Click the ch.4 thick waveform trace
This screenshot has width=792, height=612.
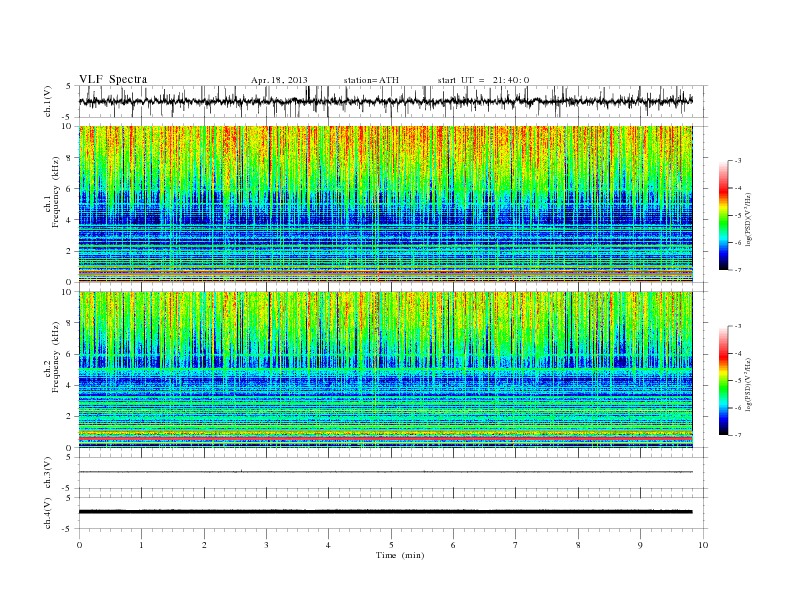[385, 512]
